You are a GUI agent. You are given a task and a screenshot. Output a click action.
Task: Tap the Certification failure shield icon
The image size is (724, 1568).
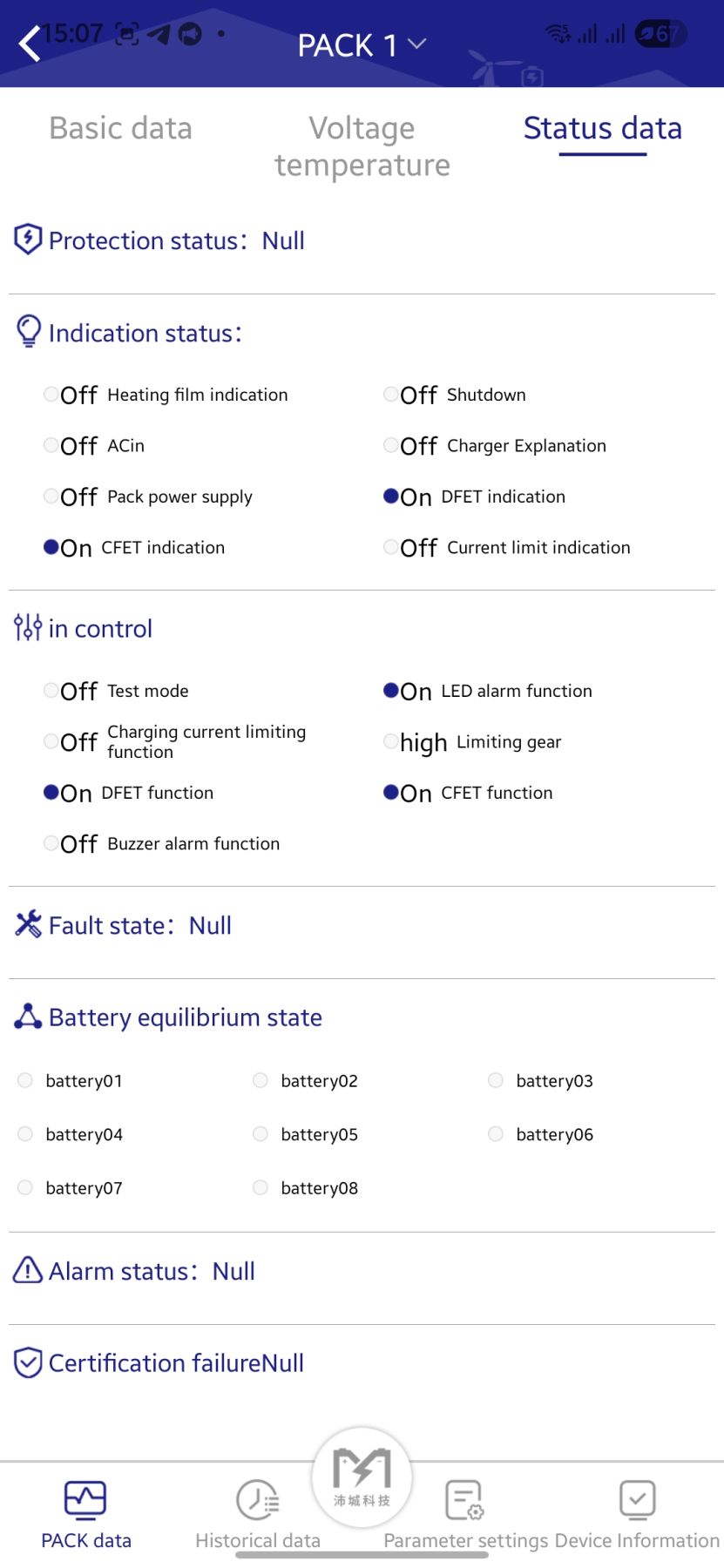(28, 1362)
